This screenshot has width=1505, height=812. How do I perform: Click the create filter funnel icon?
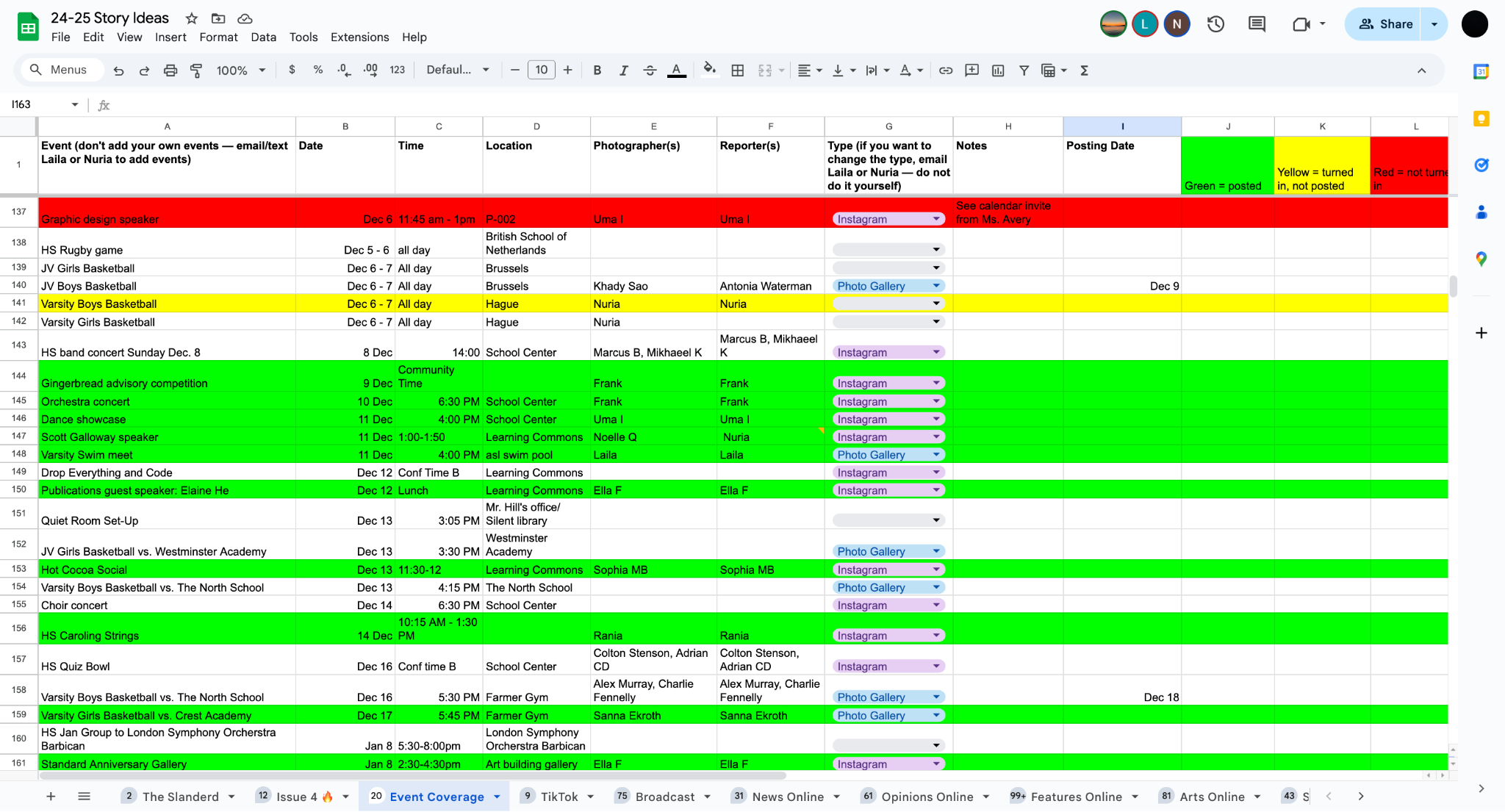[1024, 71]
